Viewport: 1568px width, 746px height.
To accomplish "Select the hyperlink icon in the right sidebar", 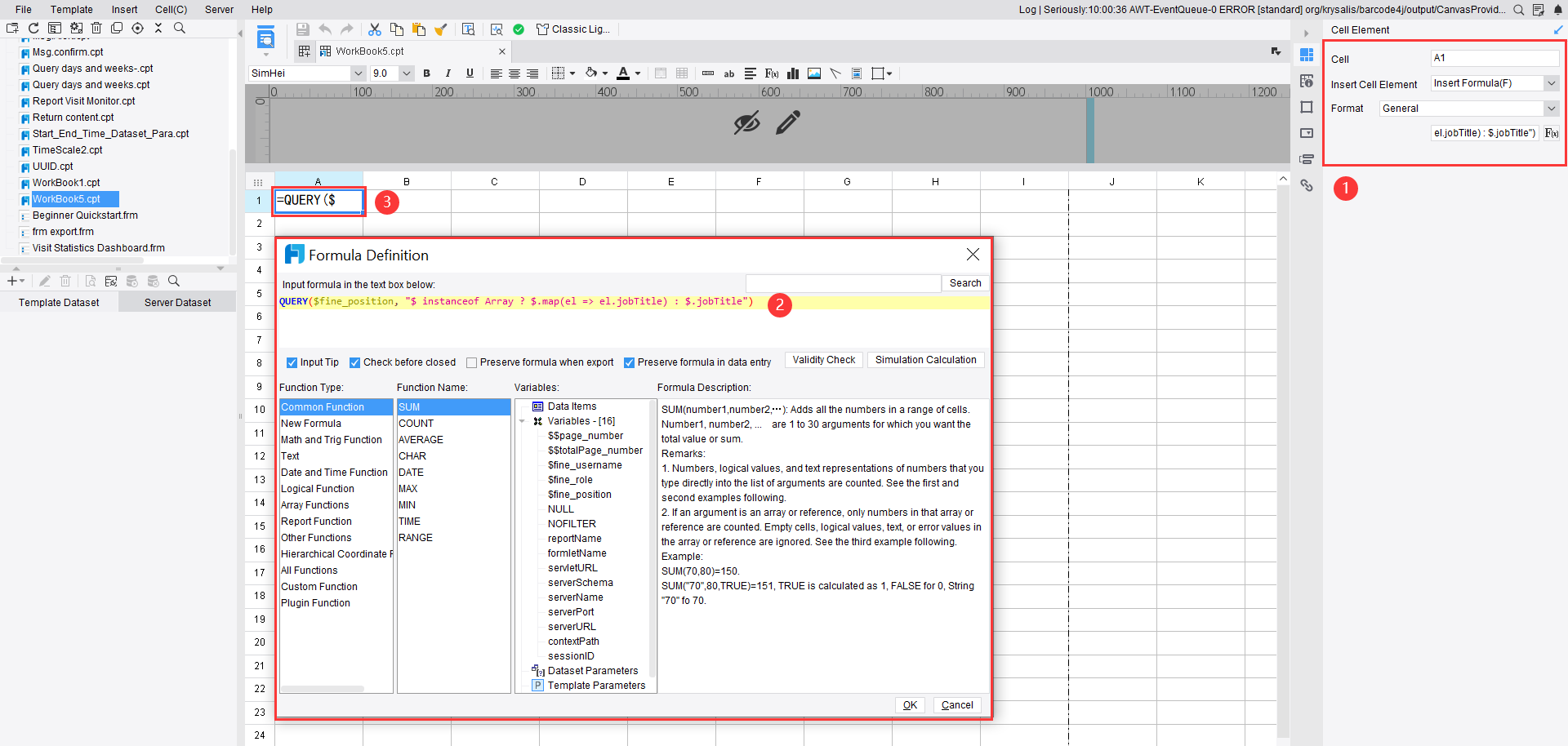I will click(x=1307, y=186).
